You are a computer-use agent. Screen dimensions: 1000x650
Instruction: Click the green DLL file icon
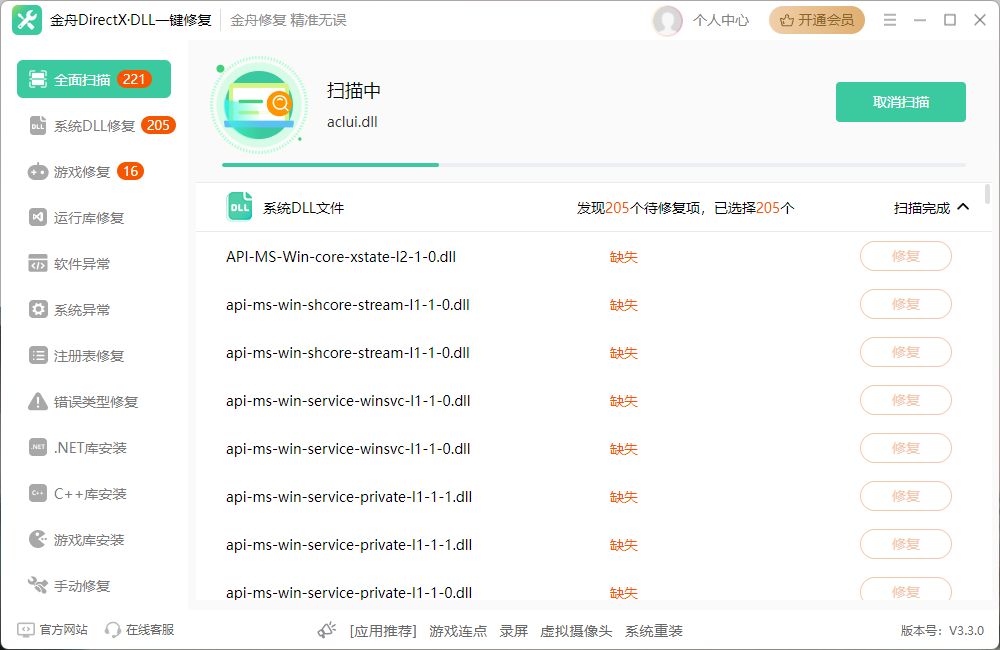[x=239, y=207]
